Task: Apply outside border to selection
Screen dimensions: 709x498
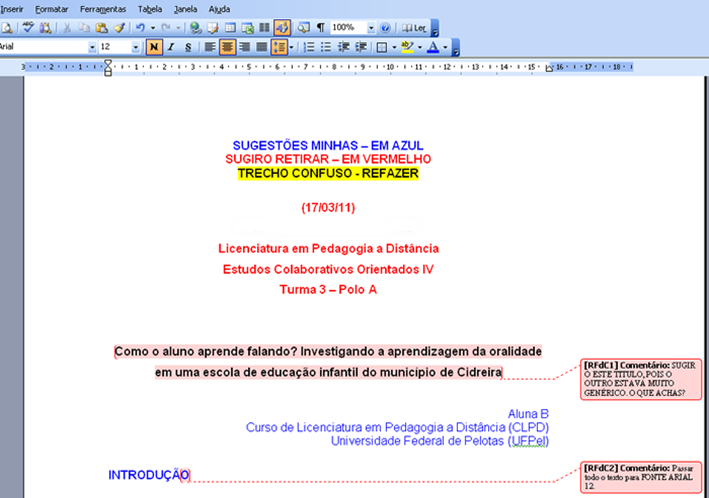Action: (x=382, y=47)
